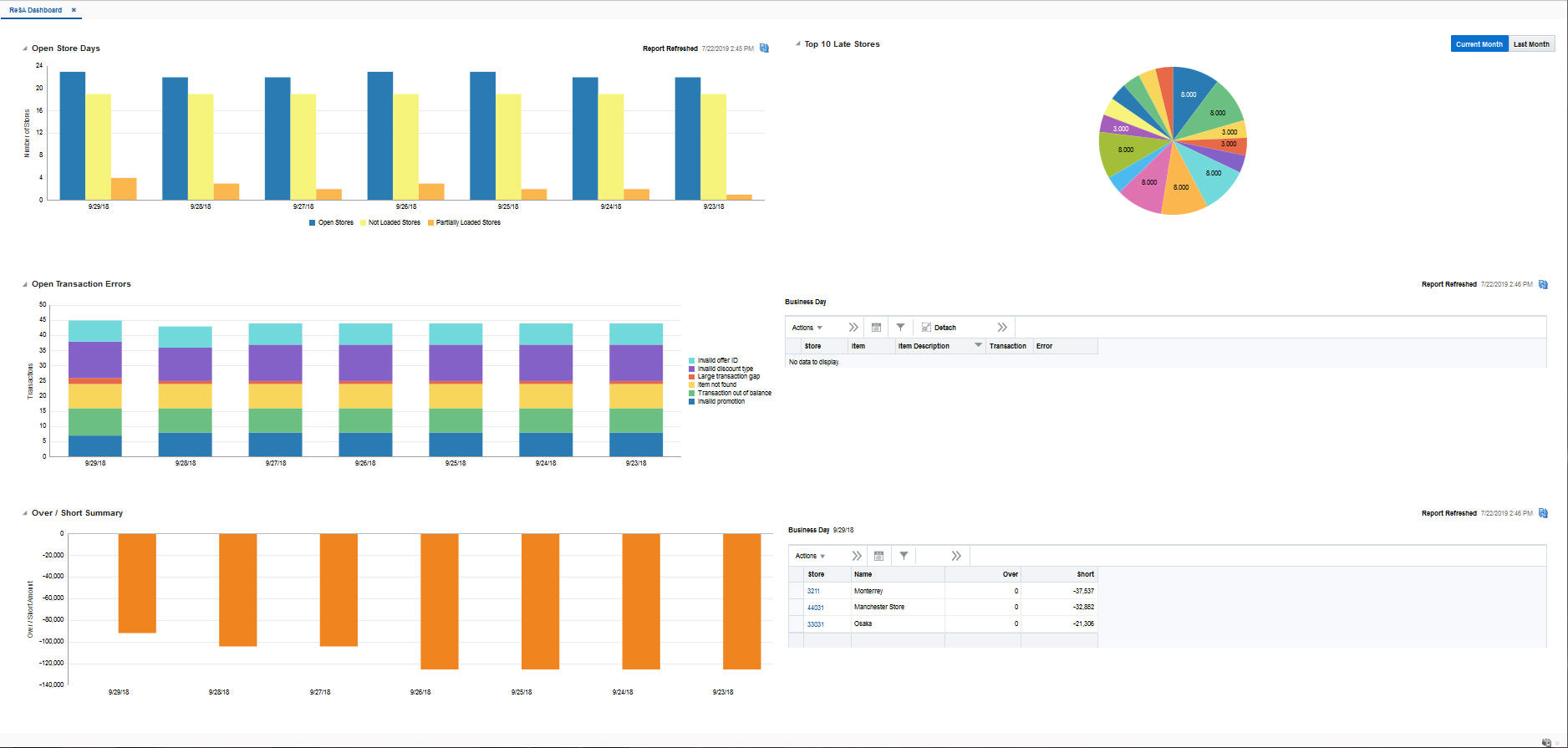Collapse the Open Transaction Errors section
Viewport: 1568px width, 748px height.
click(25, 284)
